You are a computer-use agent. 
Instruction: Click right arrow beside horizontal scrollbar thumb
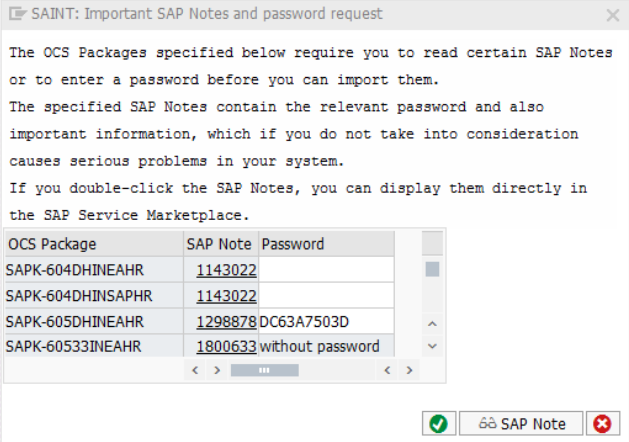coord(217,370)
